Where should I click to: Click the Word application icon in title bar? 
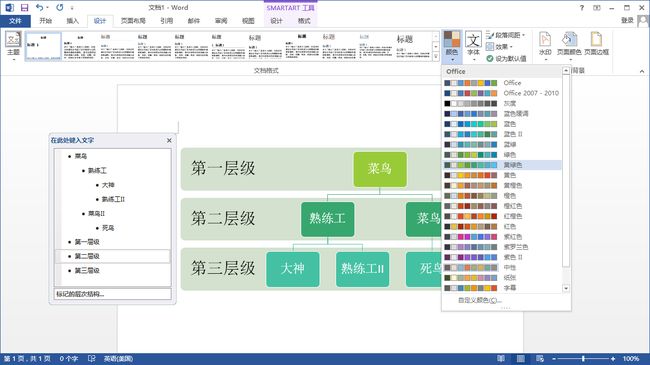coord(9,7)
